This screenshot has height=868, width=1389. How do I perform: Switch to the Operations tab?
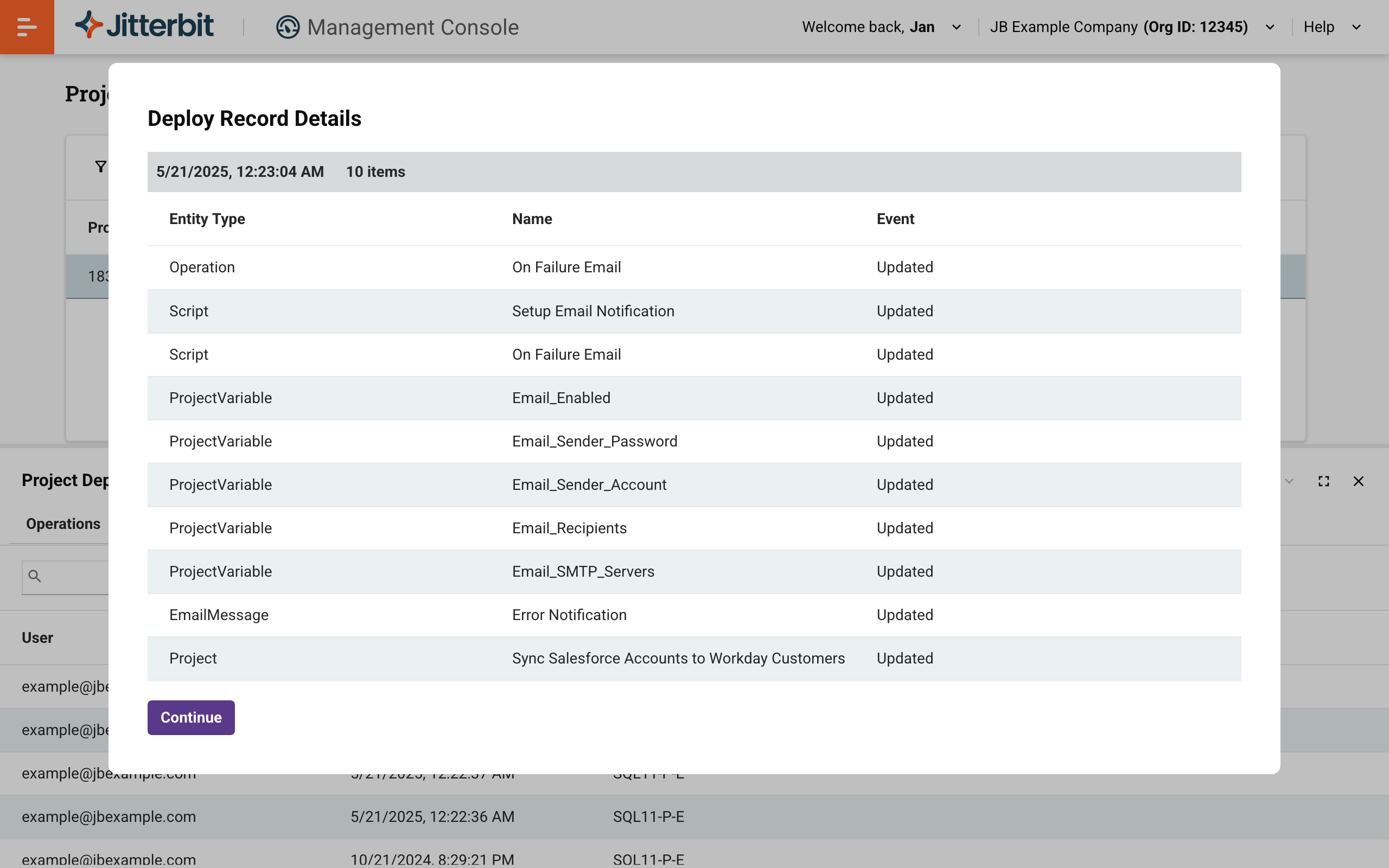[63, 524]
